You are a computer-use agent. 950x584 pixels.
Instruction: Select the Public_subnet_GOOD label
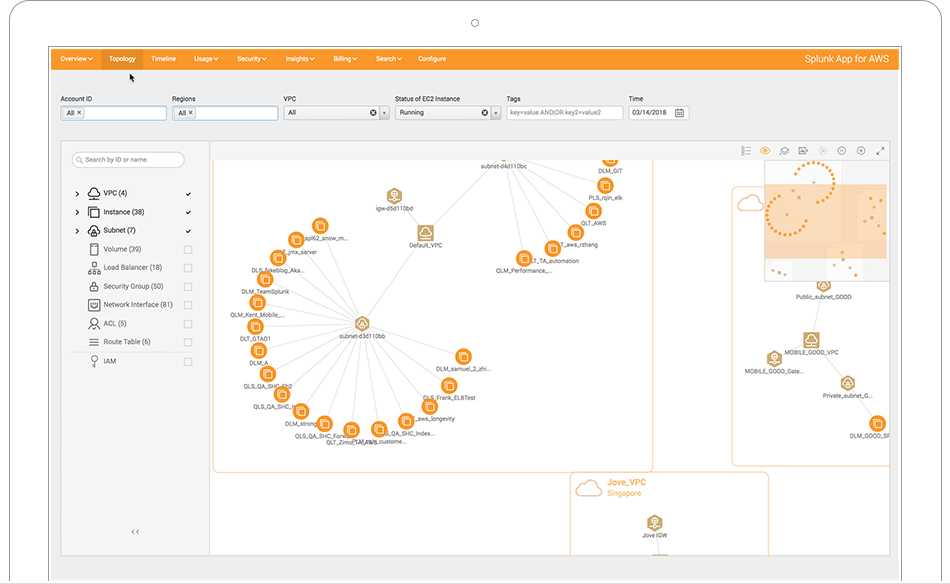pyautogui.click(x=823, y=297)
